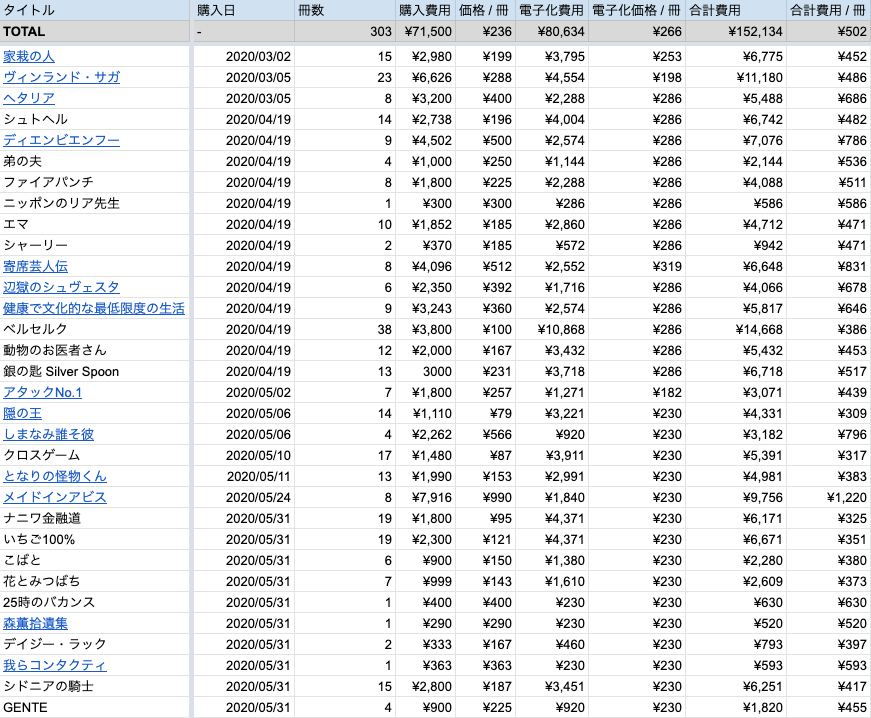Select the ナニワ金融道 title cell

[95, 519]
